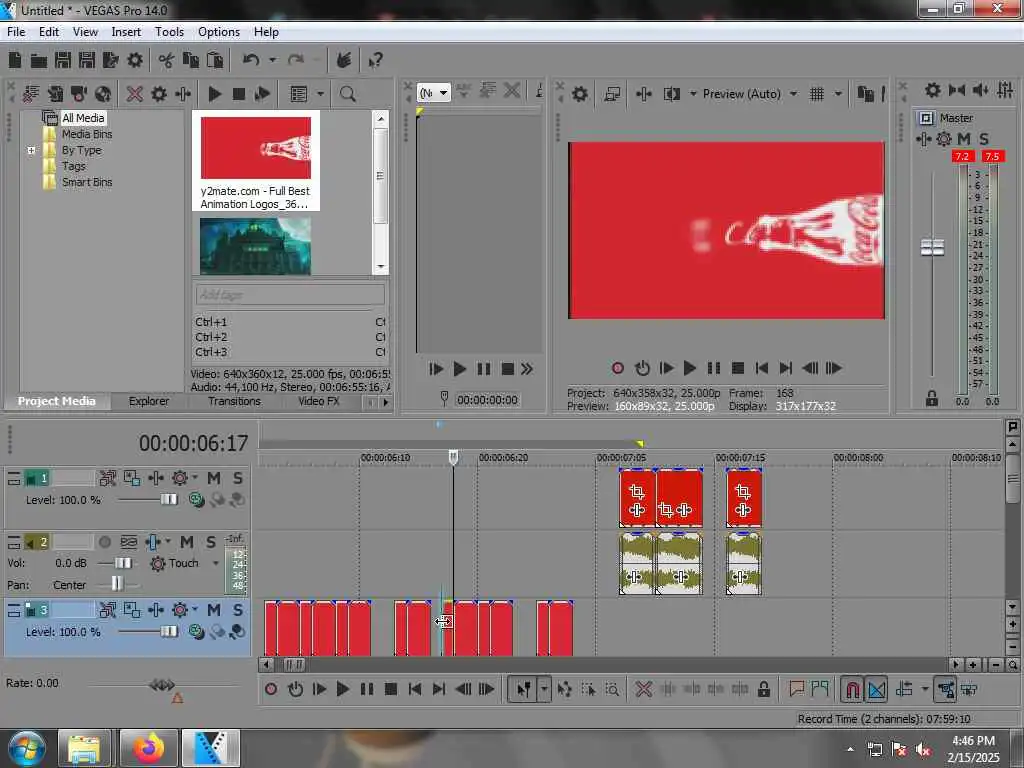Open the Insert menu
Image resolution: width=1024 pixels, height=768 pixels.
(126, 32)
